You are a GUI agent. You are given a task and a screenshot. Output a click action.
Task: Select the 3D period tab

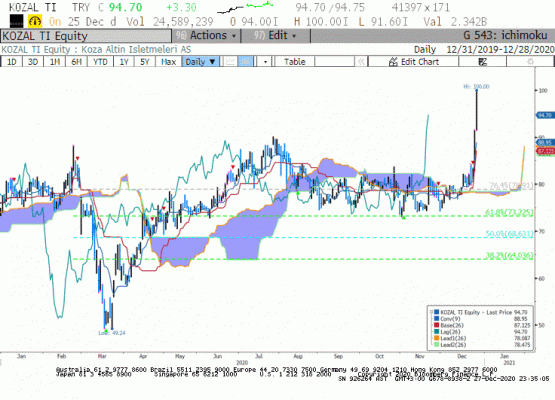point(33,62)
